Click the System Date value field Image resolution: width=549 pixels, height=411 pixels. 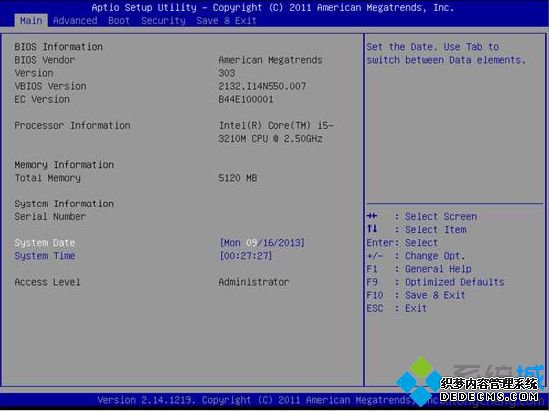(x=262, y=243)
